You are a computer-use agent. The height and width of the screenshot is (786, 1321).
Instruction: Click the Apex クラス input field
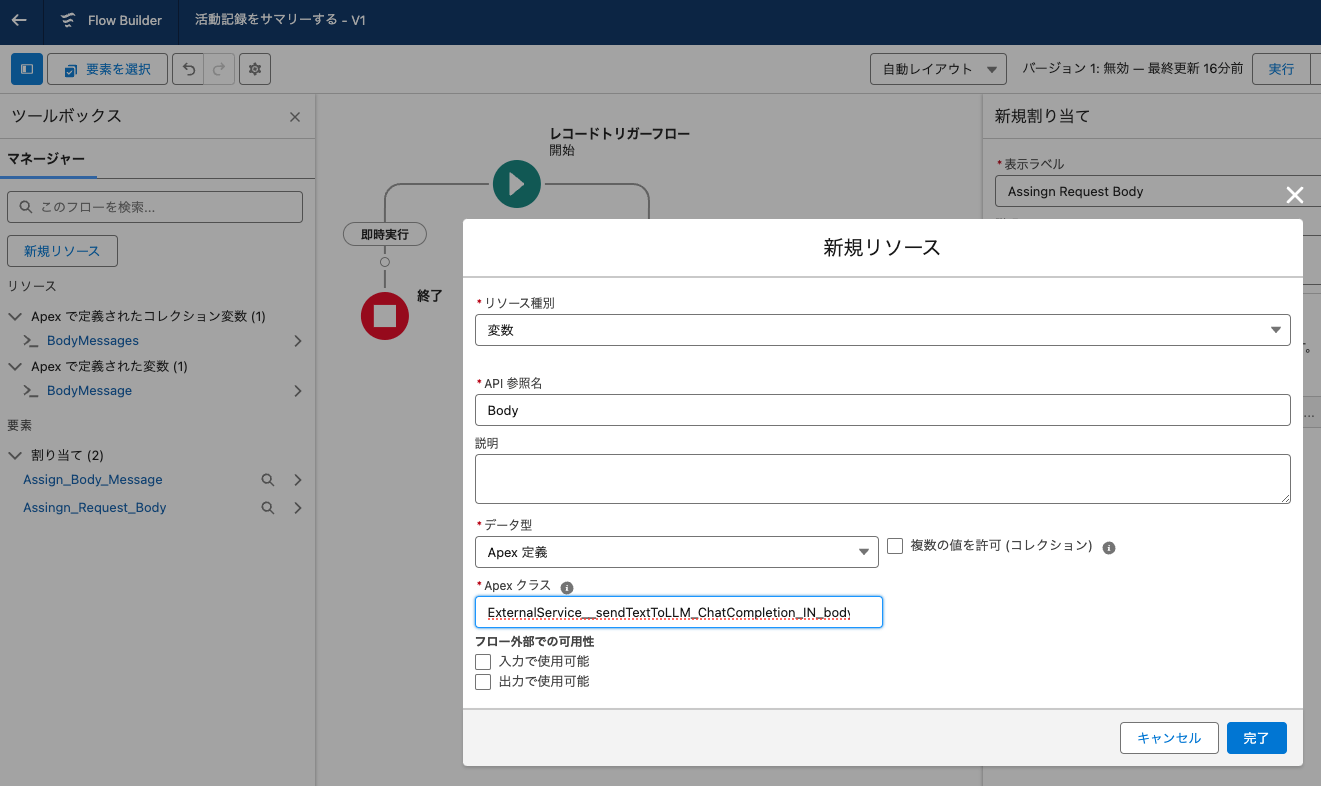point(679,612)
